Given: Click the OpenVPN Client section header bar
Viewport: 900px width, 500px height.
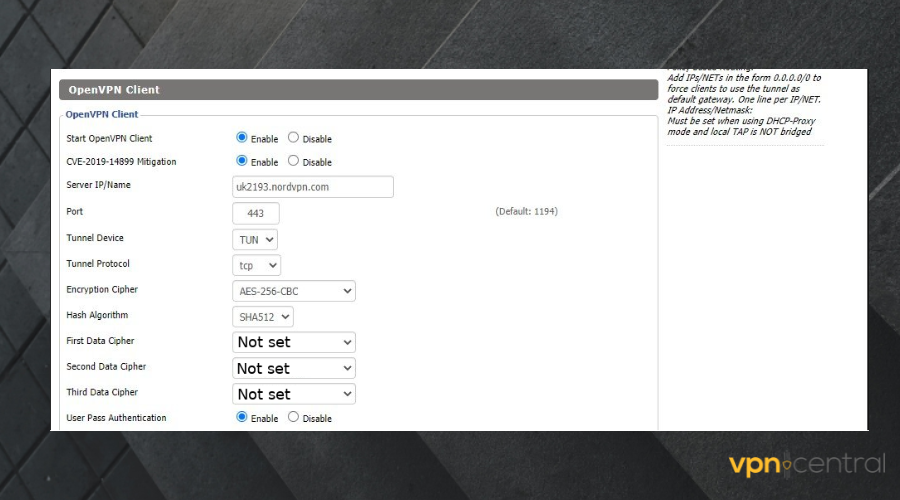Looking at the screenshot, I should (x=358, y=90).
